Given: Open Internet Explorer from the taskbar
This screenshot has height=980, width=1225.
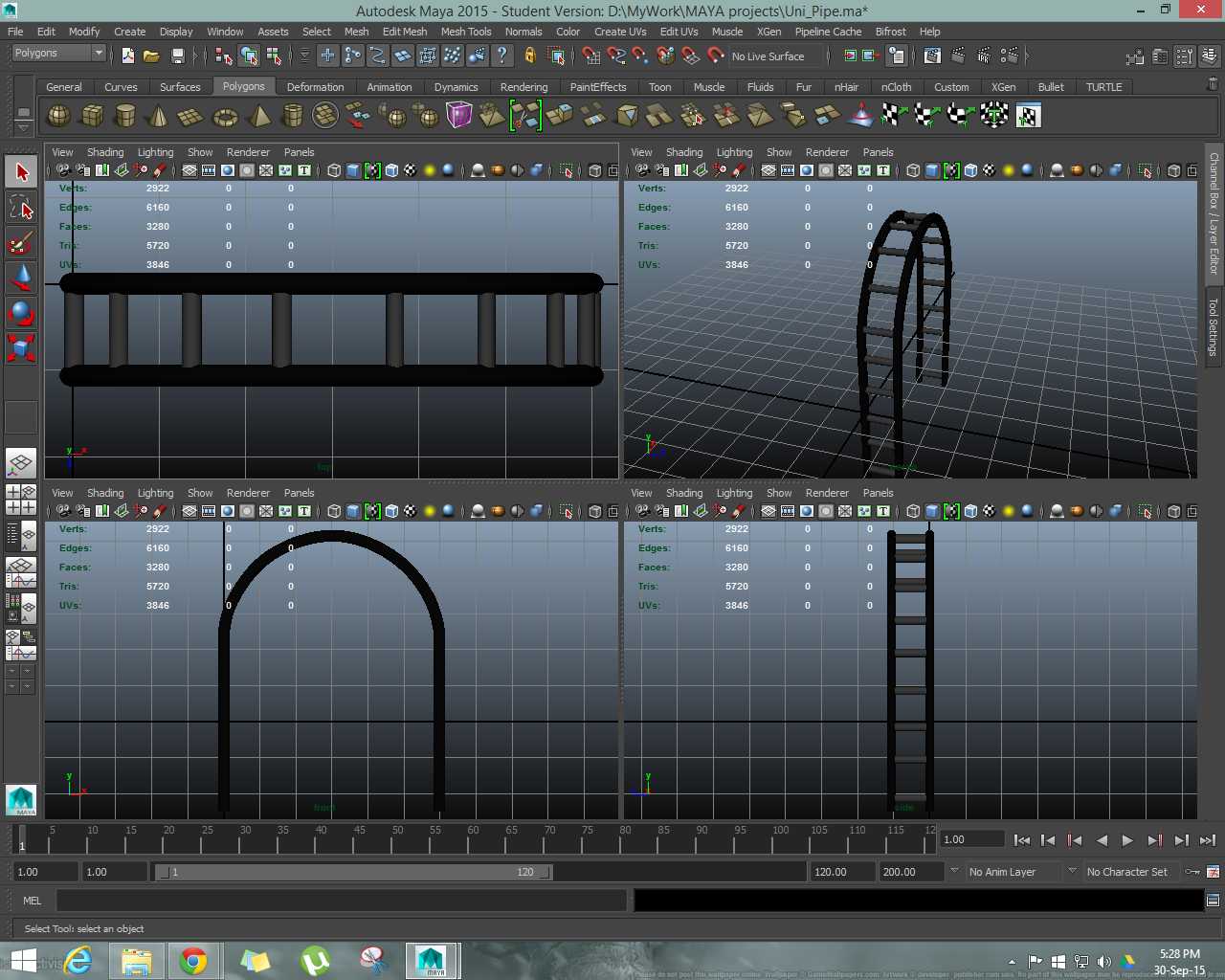Looking at the screenshot, I should tap(78, 960).
